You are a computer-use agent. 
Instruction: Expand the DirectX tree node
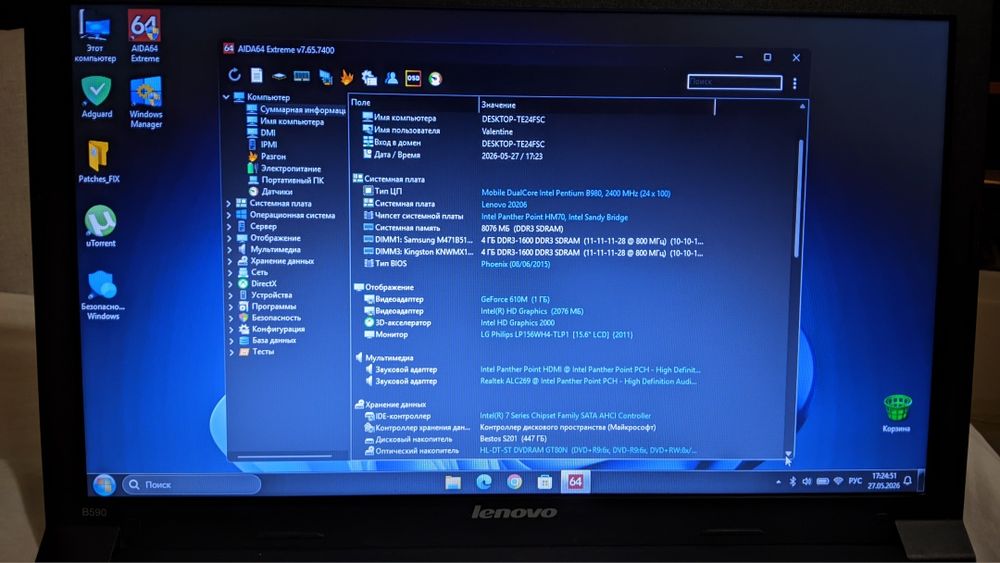(x=230, y=284)
